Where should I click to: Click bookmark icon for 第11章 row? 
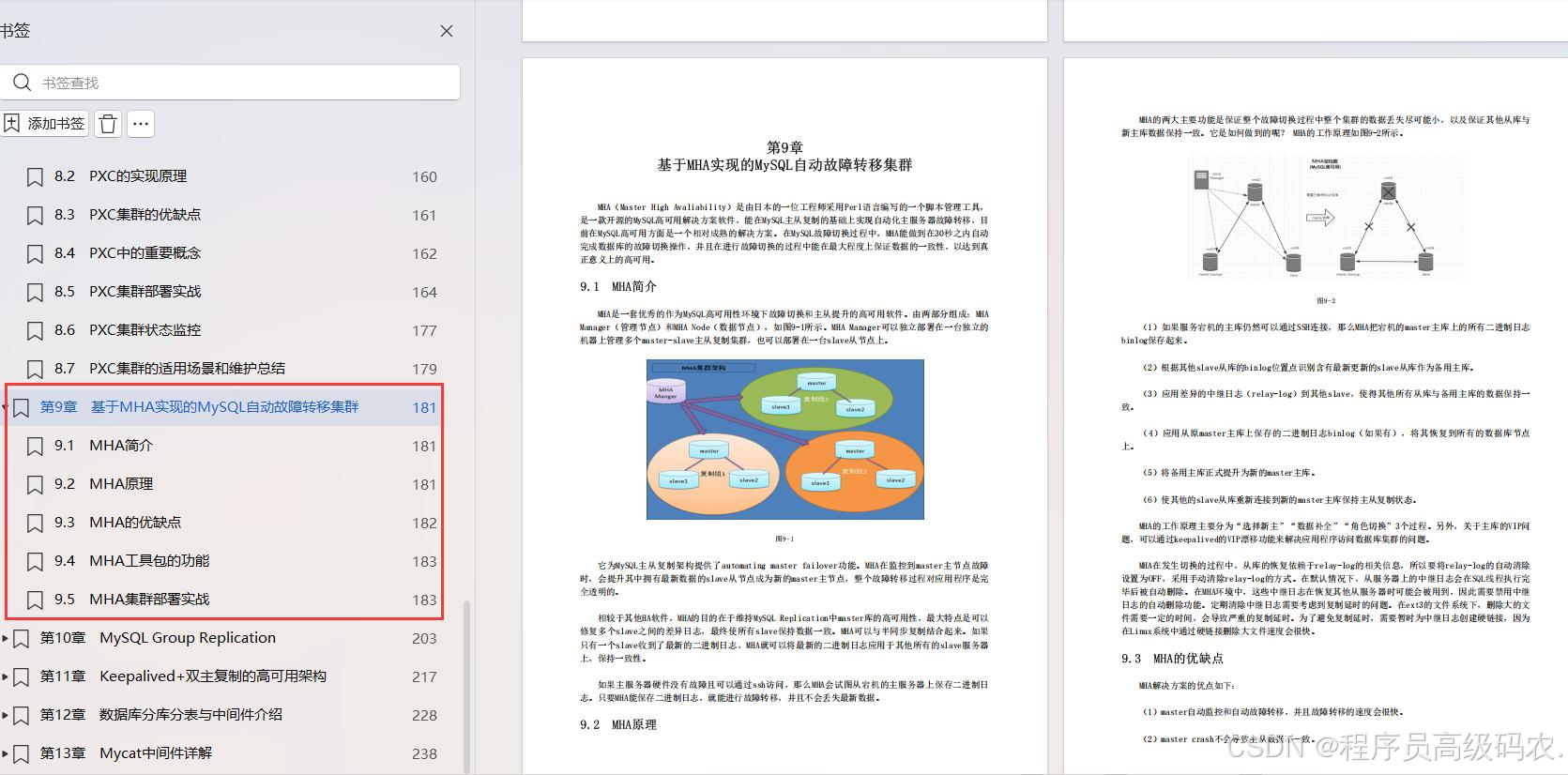coord(21,676)
